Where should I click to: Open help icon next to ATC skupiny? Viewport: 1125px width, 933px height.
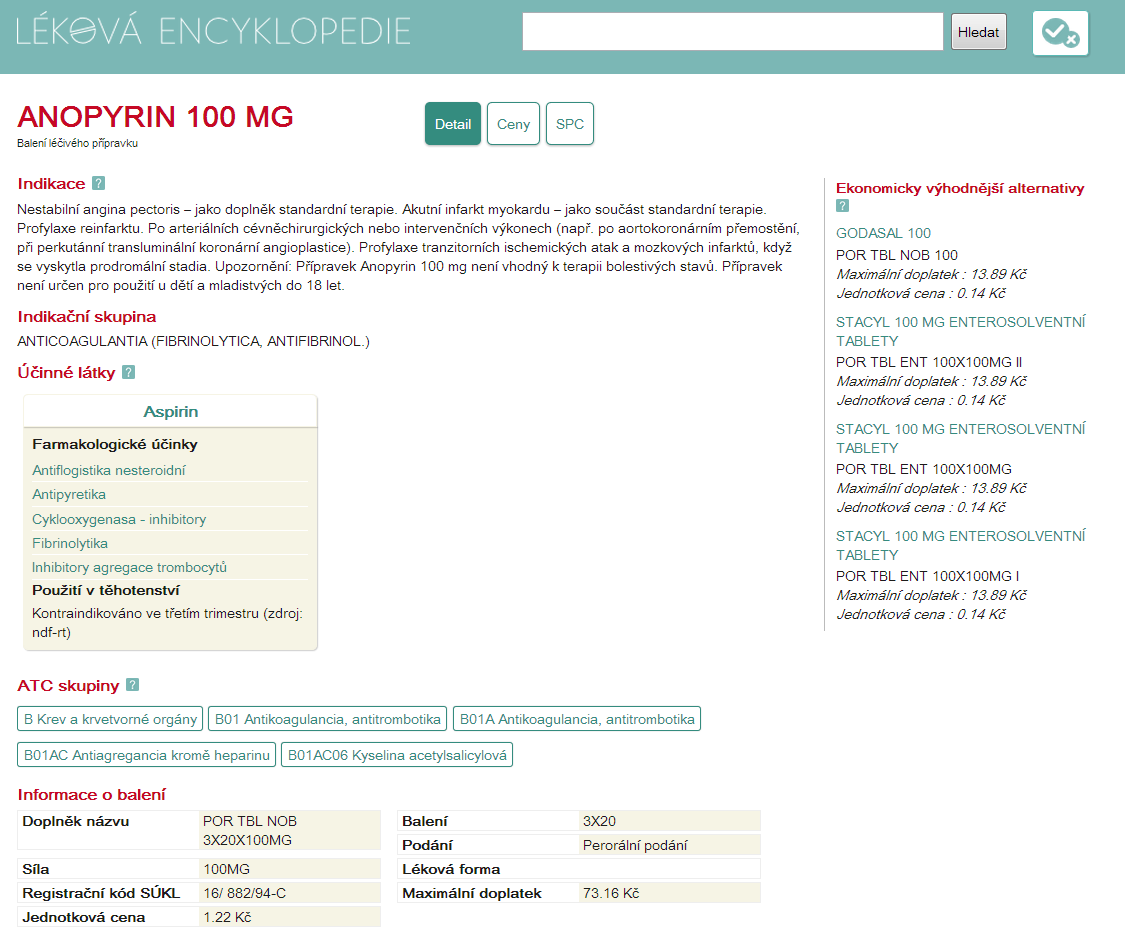(133, 685)
